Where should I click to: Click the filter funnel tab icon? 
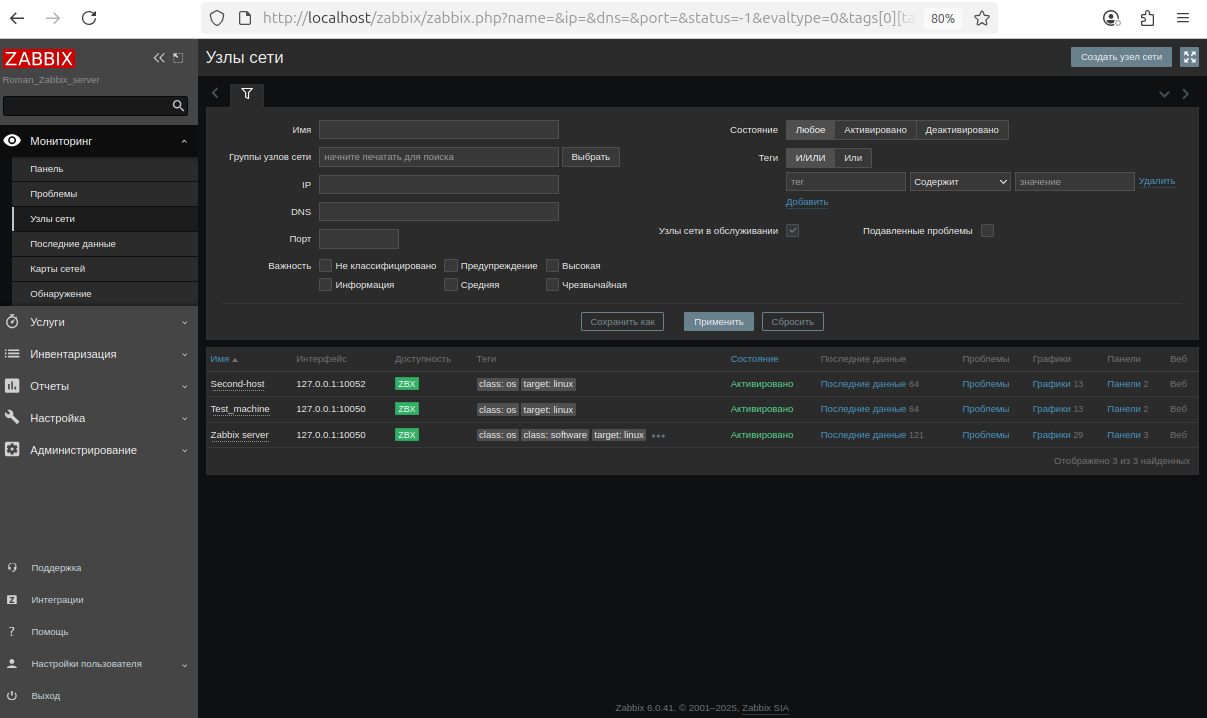[247, 93]
